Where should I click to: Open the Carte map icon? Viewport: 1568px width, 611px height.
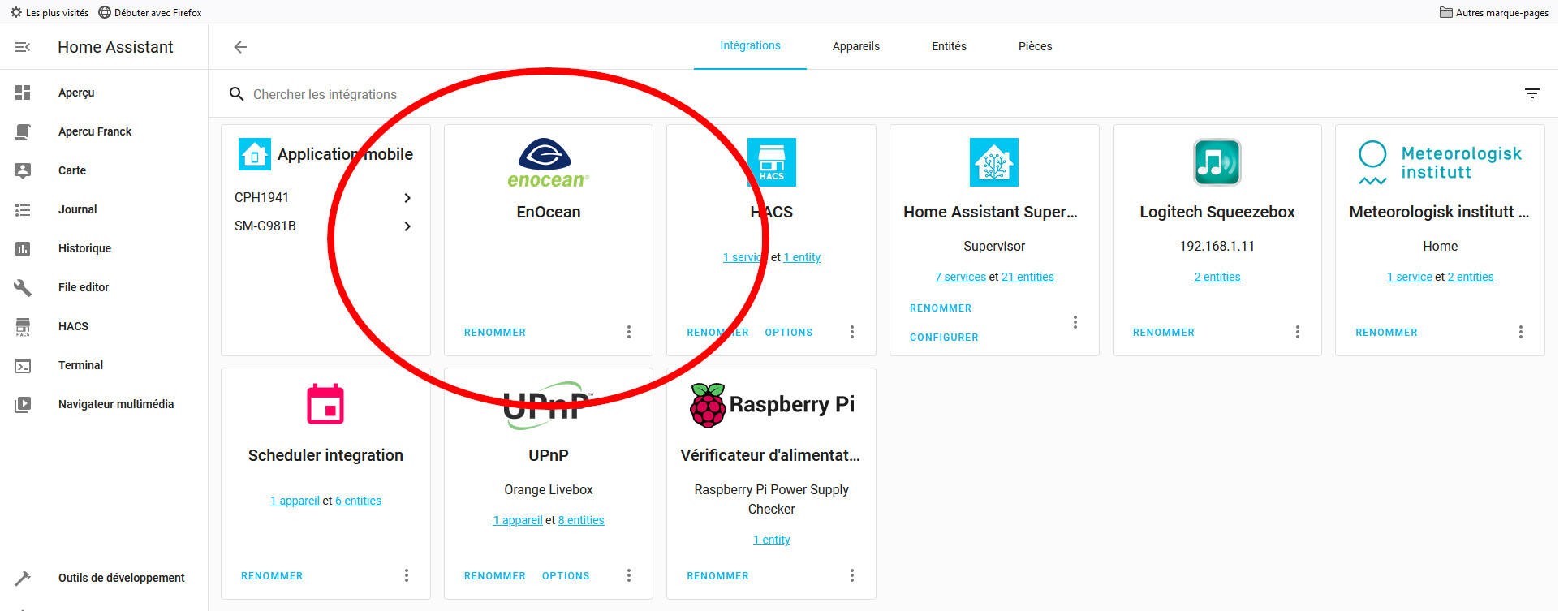click(x=23, y=170)
